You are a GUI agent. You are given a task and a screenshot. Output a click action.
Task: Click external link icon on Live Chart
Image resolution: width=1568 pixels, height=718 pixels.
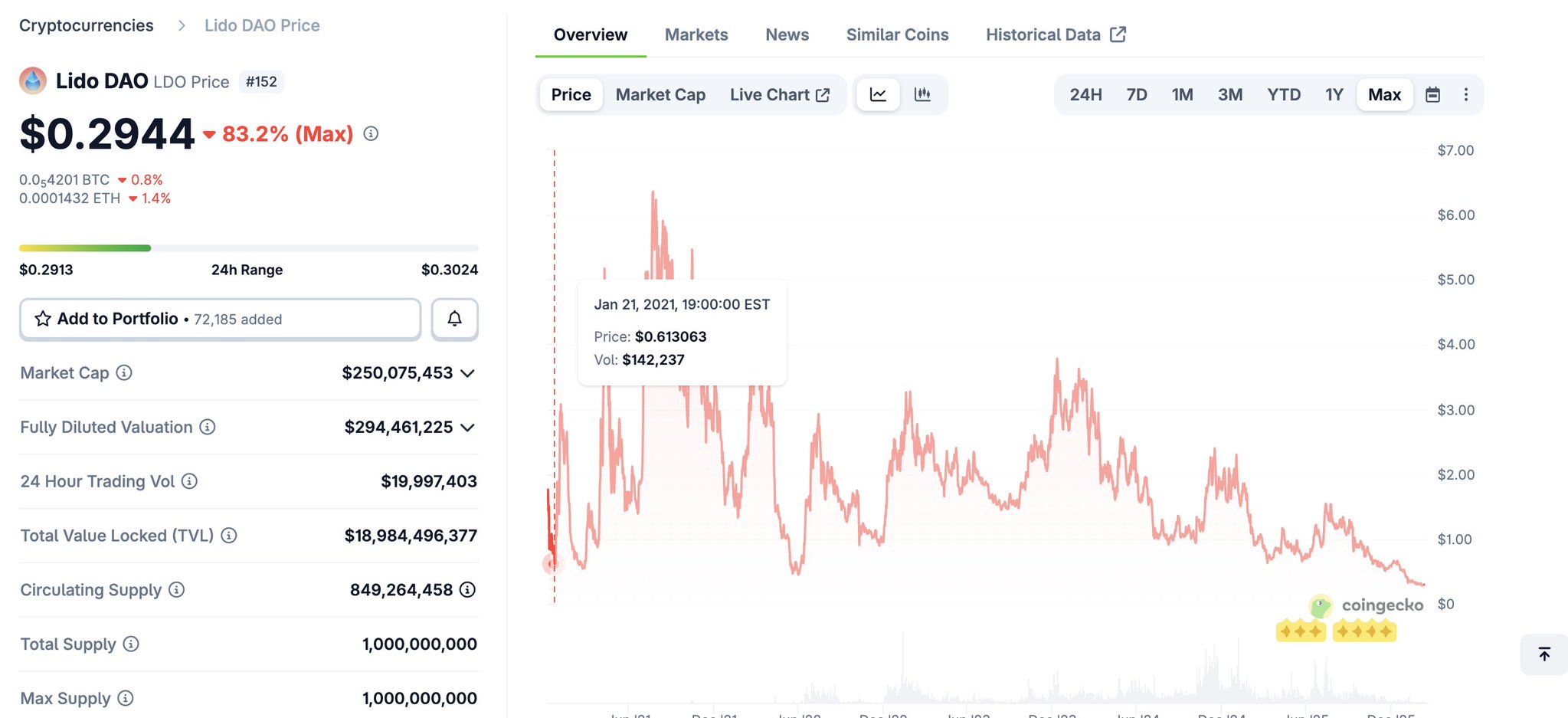[823, 95]
